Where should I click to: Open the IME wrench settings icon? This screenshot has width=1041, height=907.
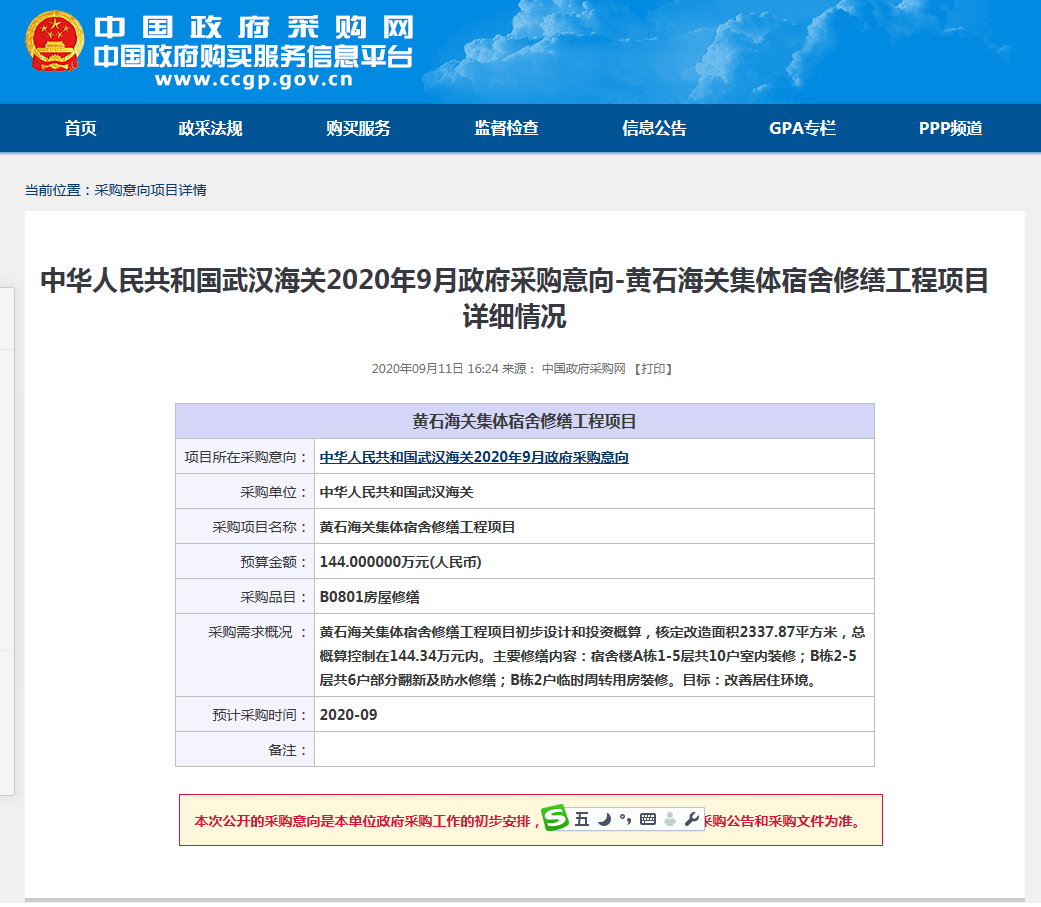692,819
